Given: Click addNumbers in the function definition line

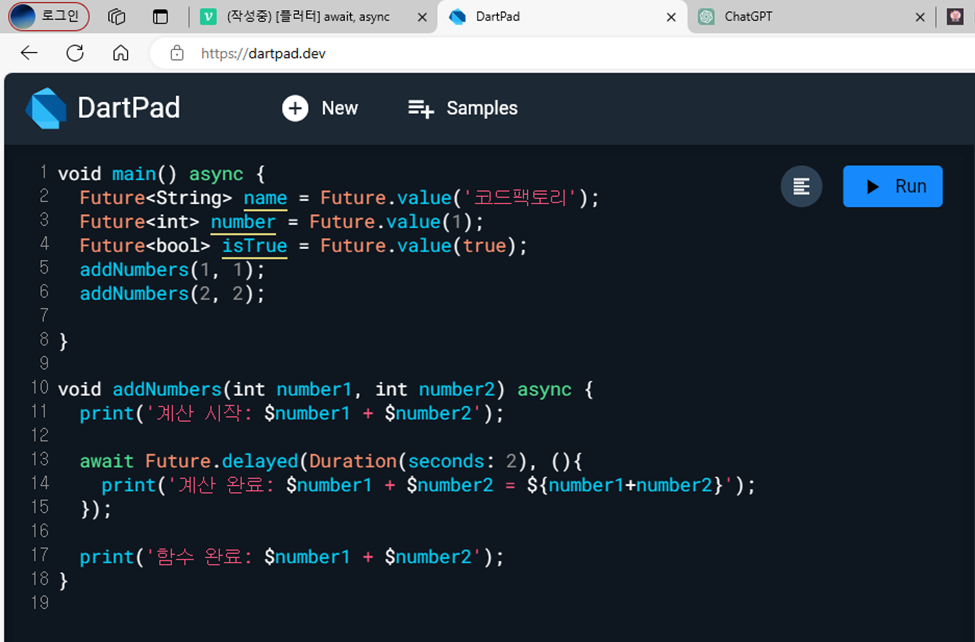Looking at the screenshot, I should pos(167,390).
